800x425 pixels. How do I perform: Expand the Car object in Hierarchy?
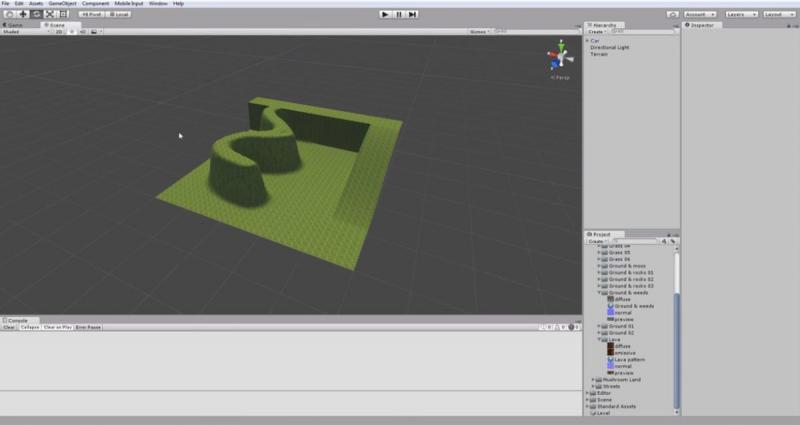[587, 40]
